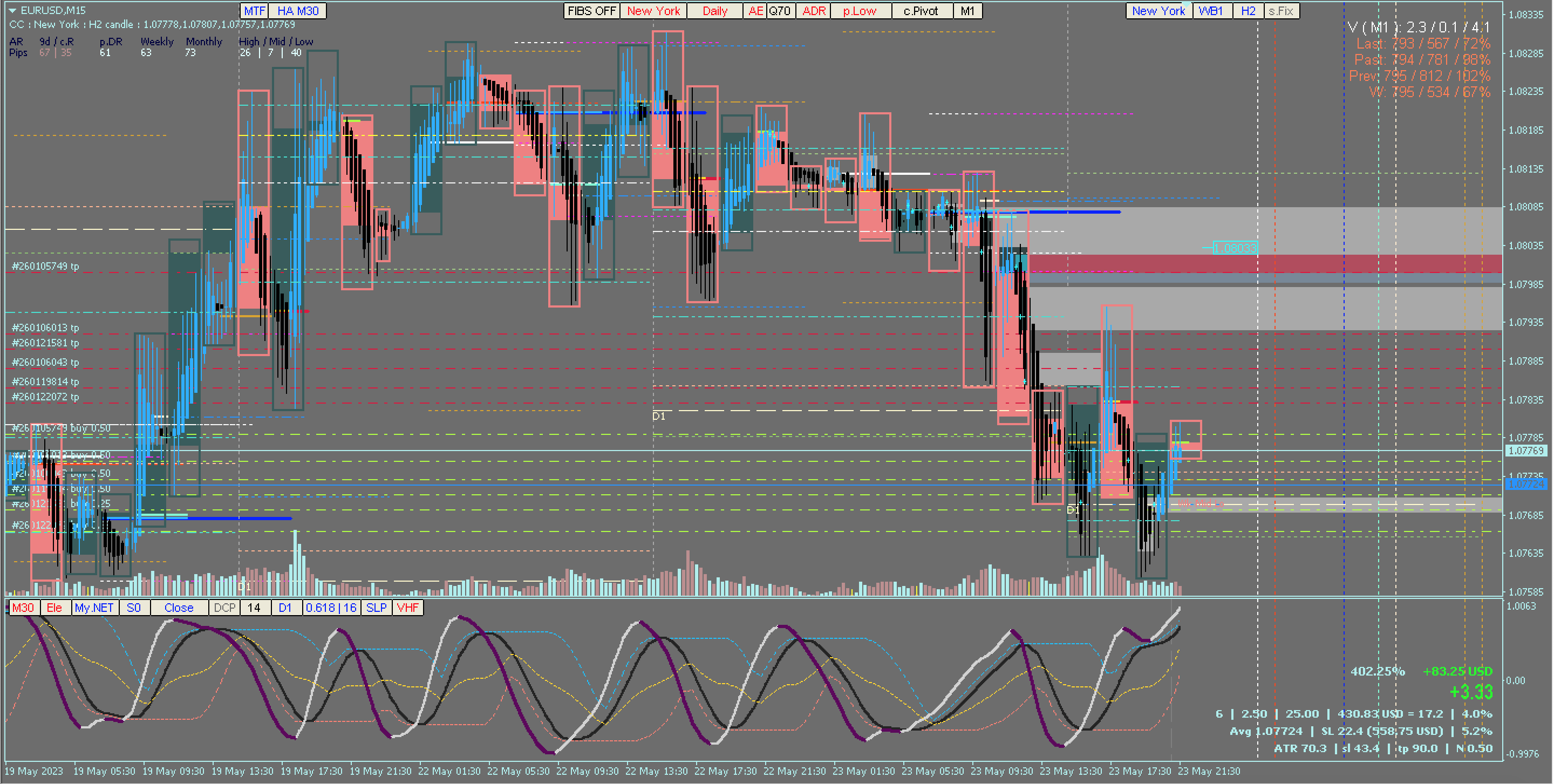Viewport: 1554px width, 784px height.
Task: Click the red New York session button
Action: pyautogui.click(x=653, y=11)
